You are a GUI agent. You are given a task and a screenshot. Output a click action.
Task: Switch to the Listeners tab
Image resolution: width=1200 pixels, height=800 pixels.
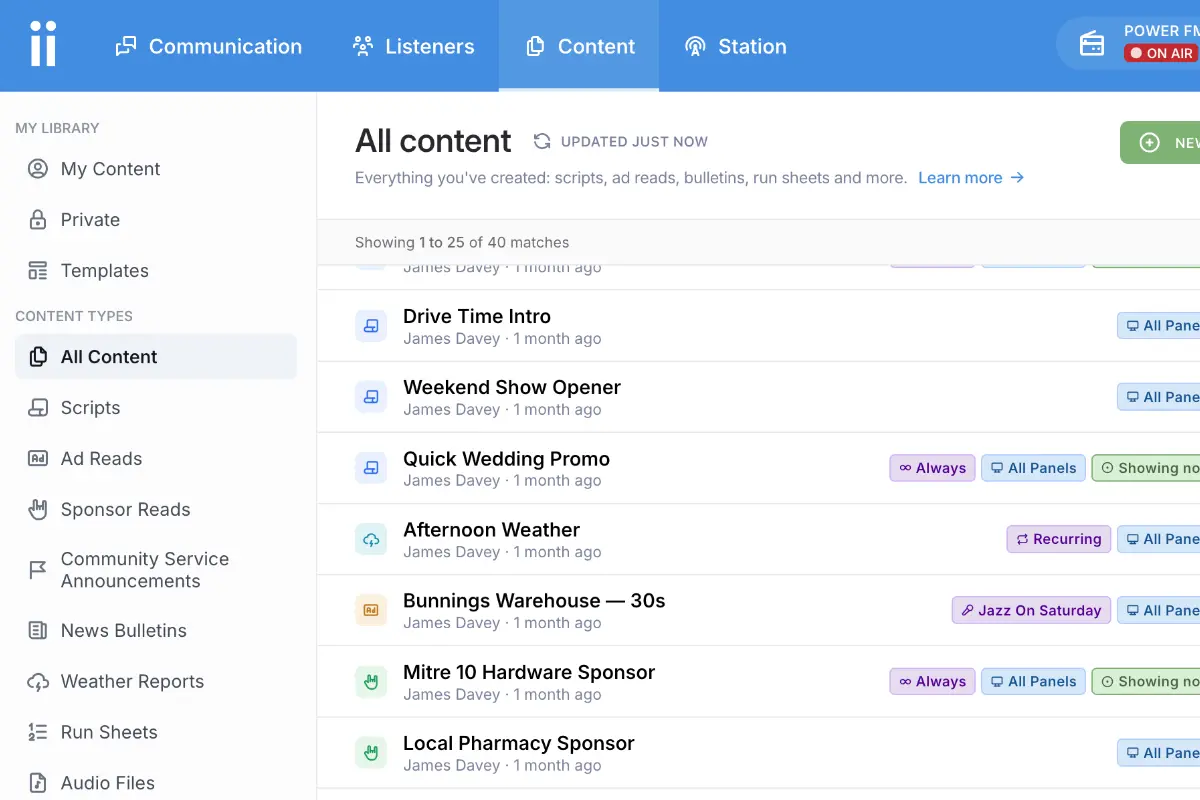click(x=413, y=46)
